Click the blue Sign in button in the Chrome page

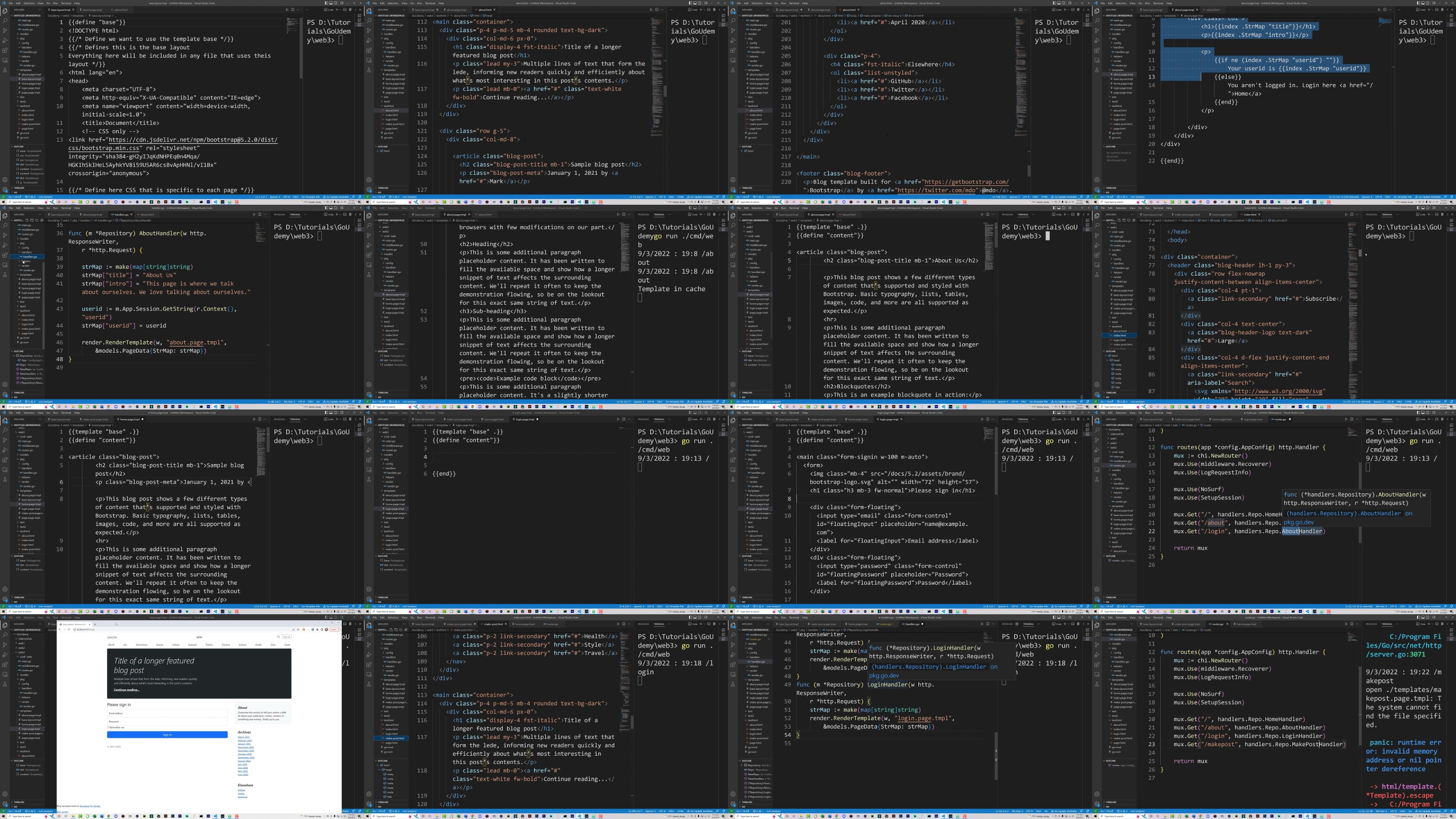click(167, 735)
